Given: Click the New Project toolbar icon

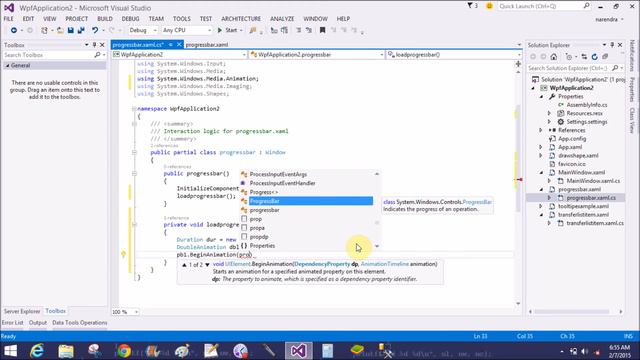Looking at the screenshot, I should click(x=44, y=30).
